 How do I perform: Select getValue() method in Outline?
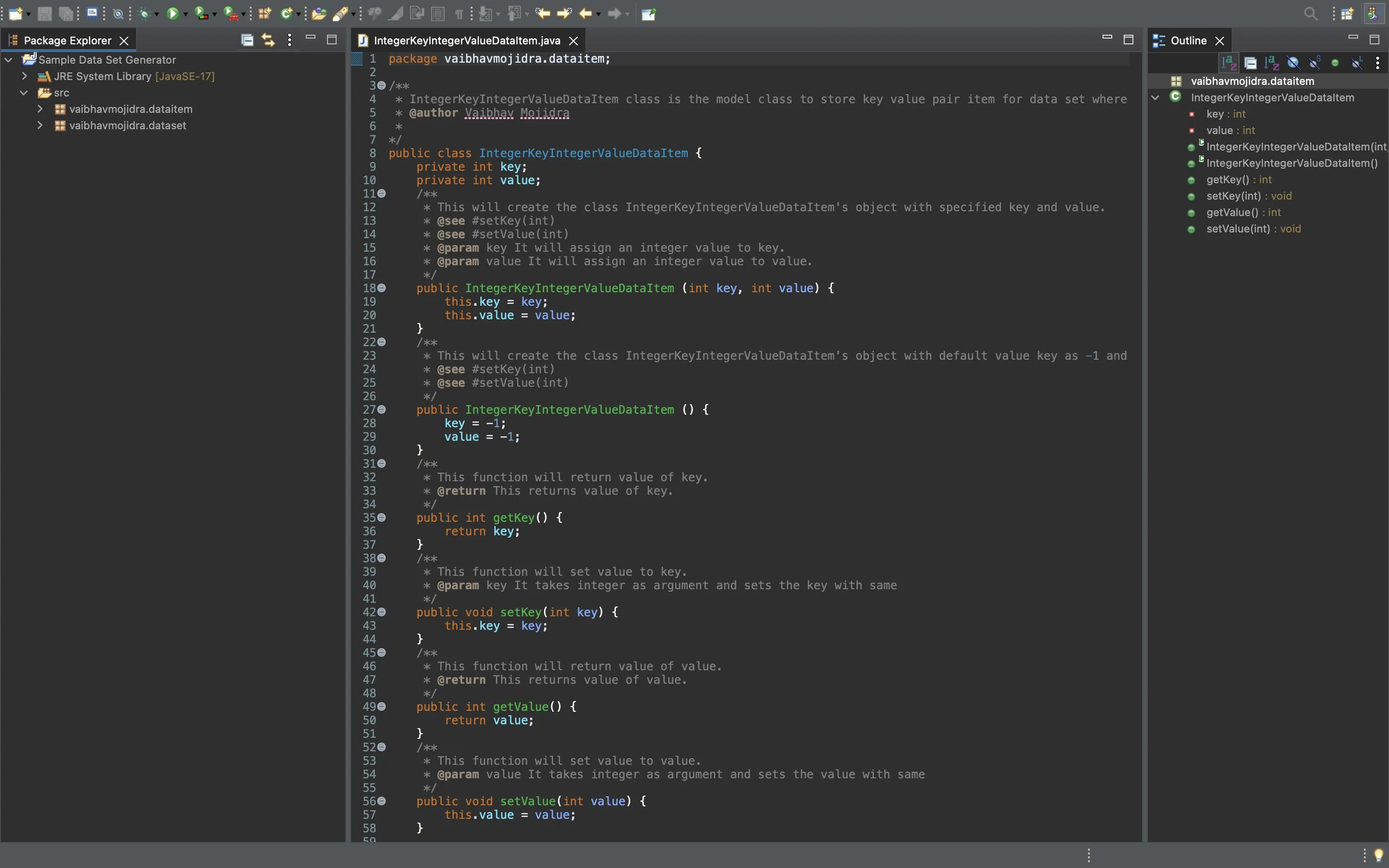[1232, 212]
